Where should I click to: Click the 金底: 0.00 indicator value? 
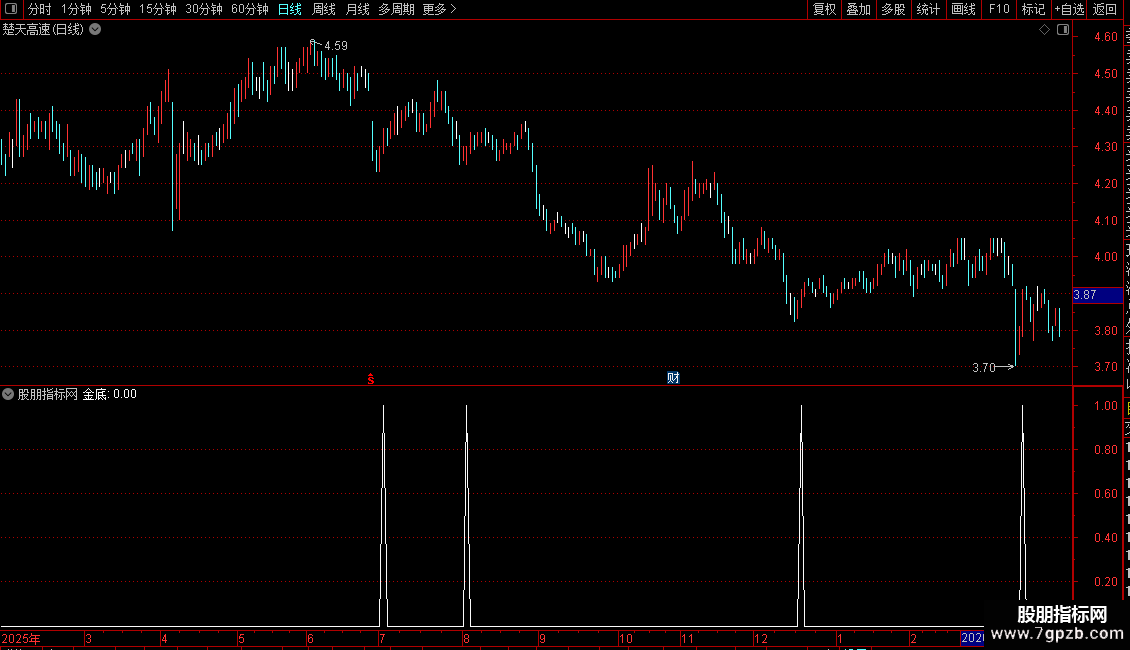coord(110,394)
